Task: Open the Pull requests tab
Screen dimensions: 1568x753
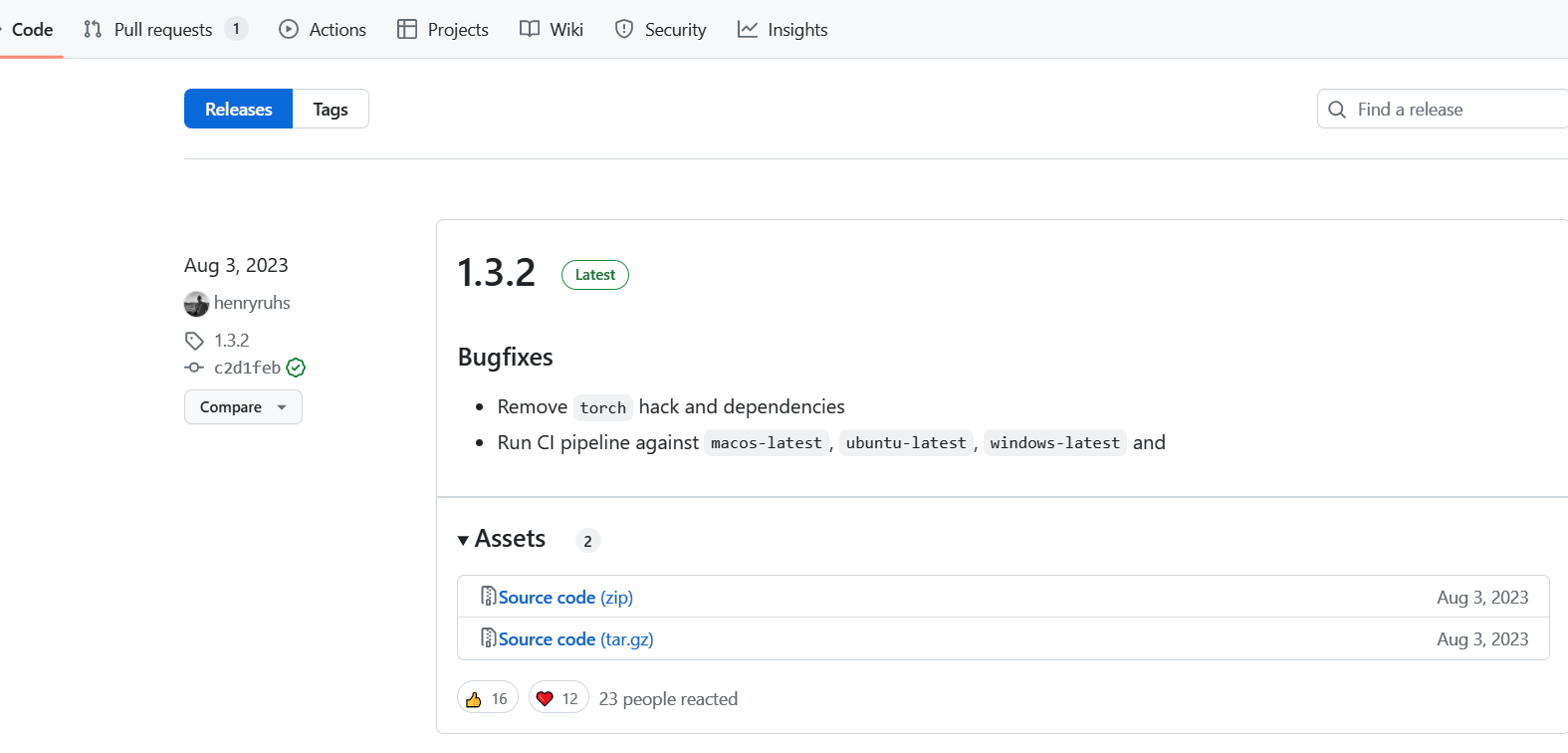Action: 163,29
